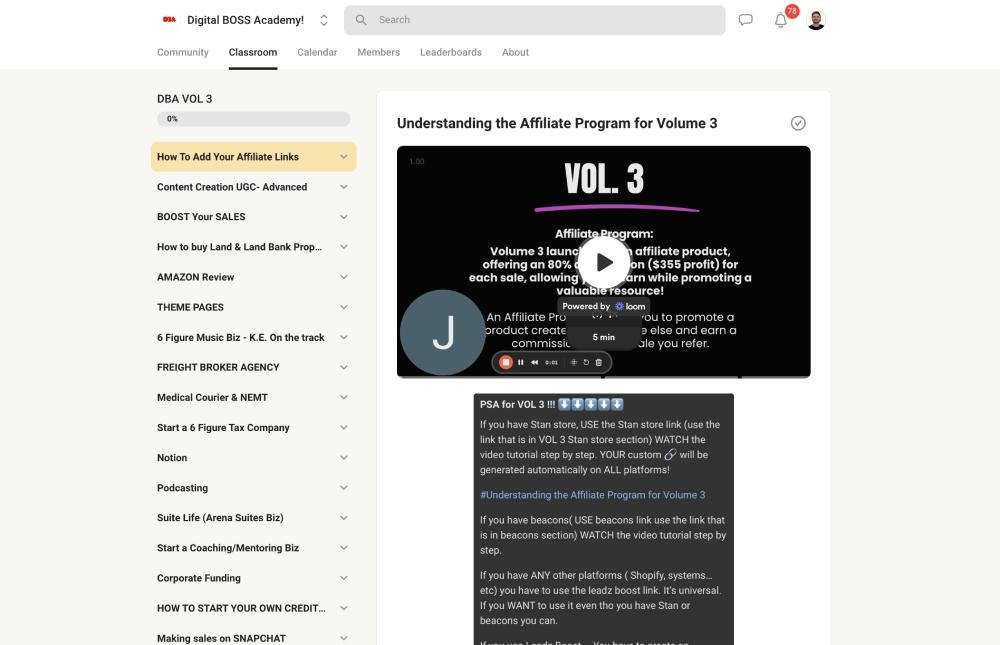Click the PSA for VOL 3 heading text
This screenshot has width=1000, height=645.
pyautogui.click(x=517, y=404)
